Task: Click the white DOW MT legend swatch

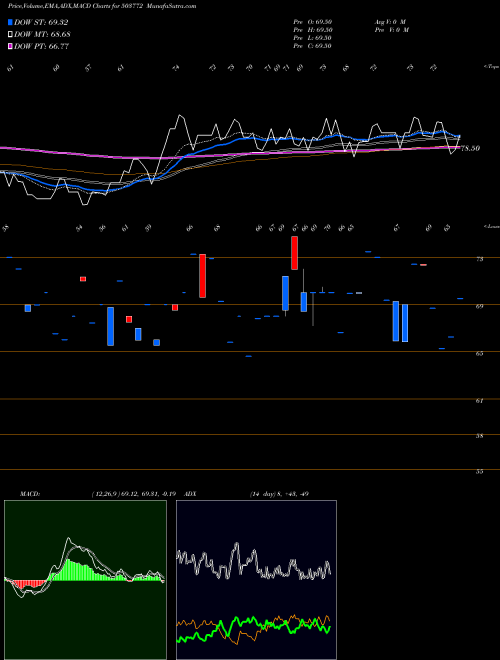Action: [x=10, y=34]
